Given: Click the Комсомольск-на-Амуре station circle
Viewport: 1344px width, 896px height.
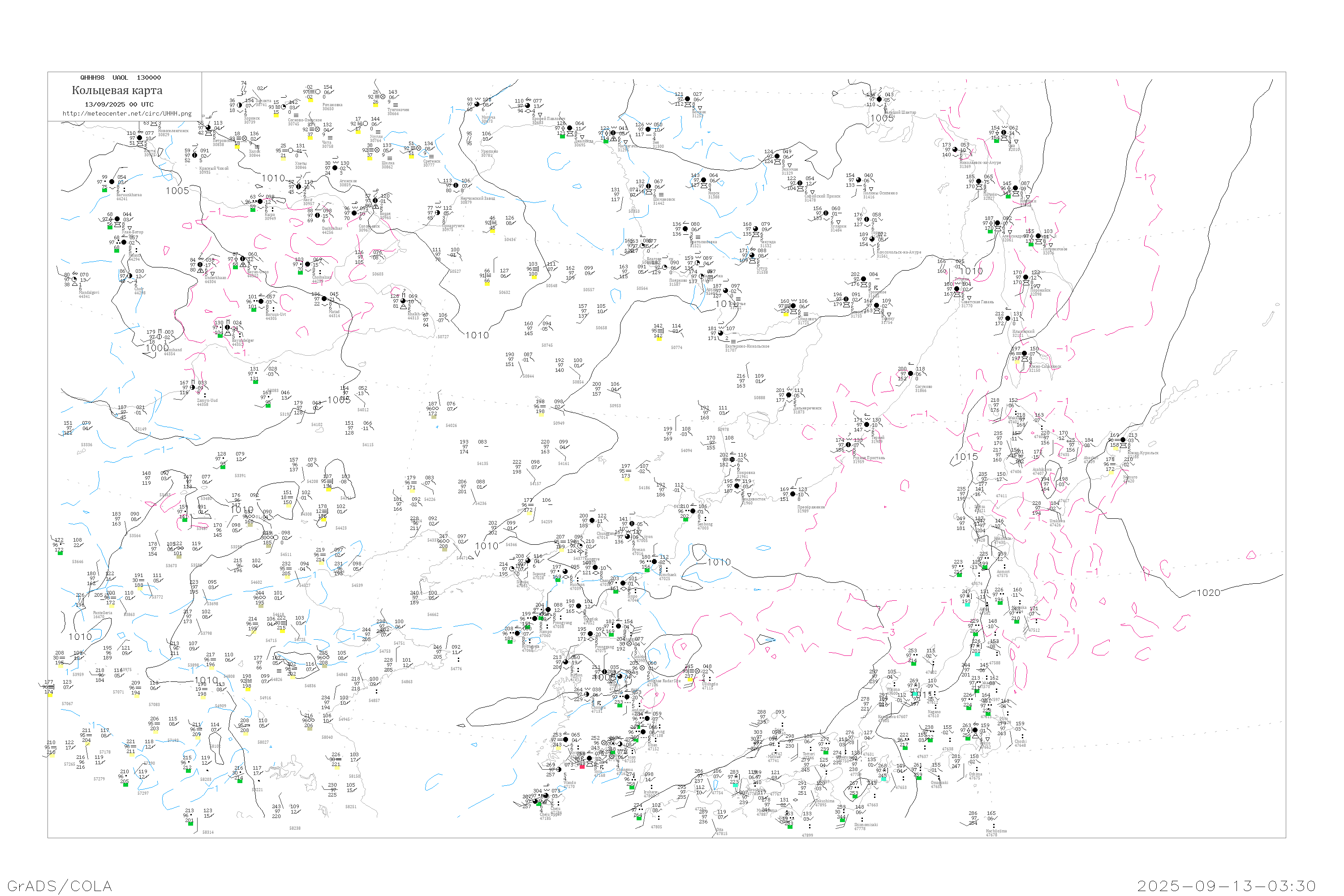Looking at the screenshot, I should point(872,239).
